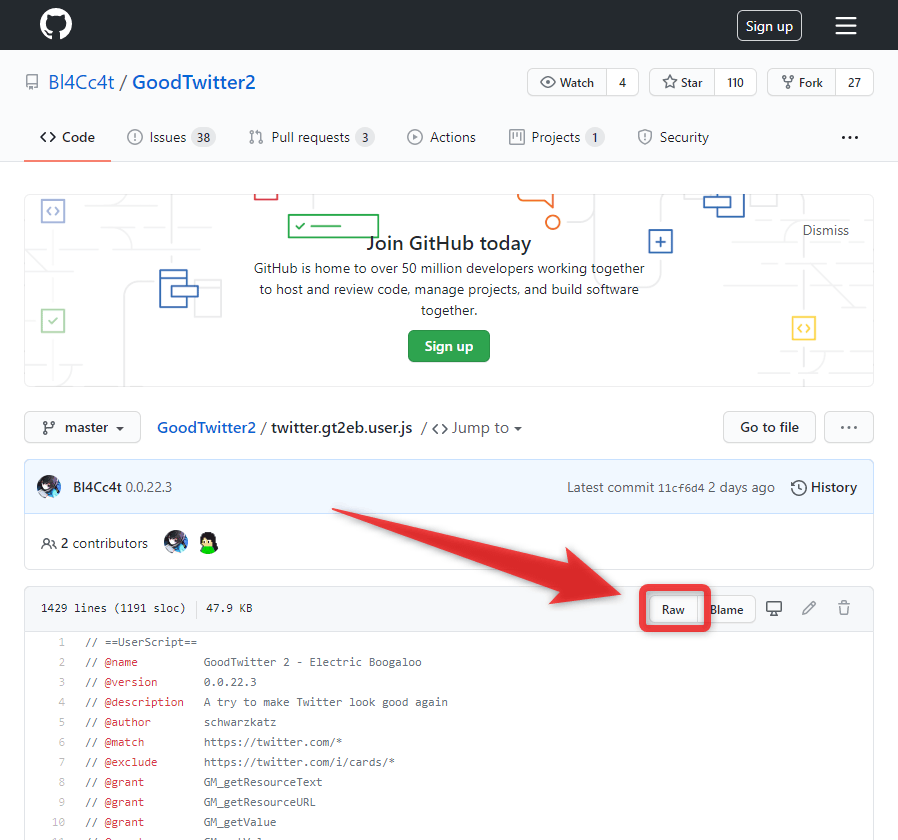The height and width of the screenshot is (840, 898).
Task: View the 27 forks count
Action: pyautogui.click(x=854, y=82)
